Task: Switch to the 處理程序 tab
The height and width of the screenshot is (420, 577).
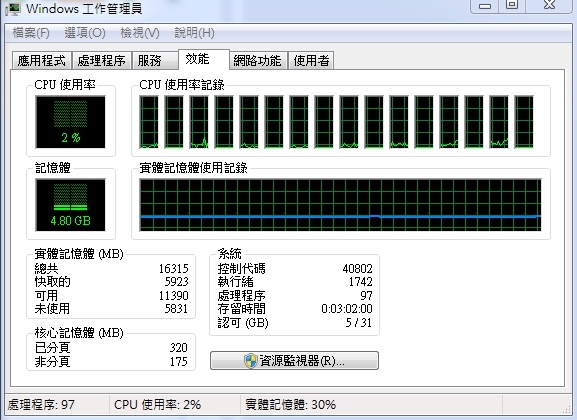Action: click(102, 60)
